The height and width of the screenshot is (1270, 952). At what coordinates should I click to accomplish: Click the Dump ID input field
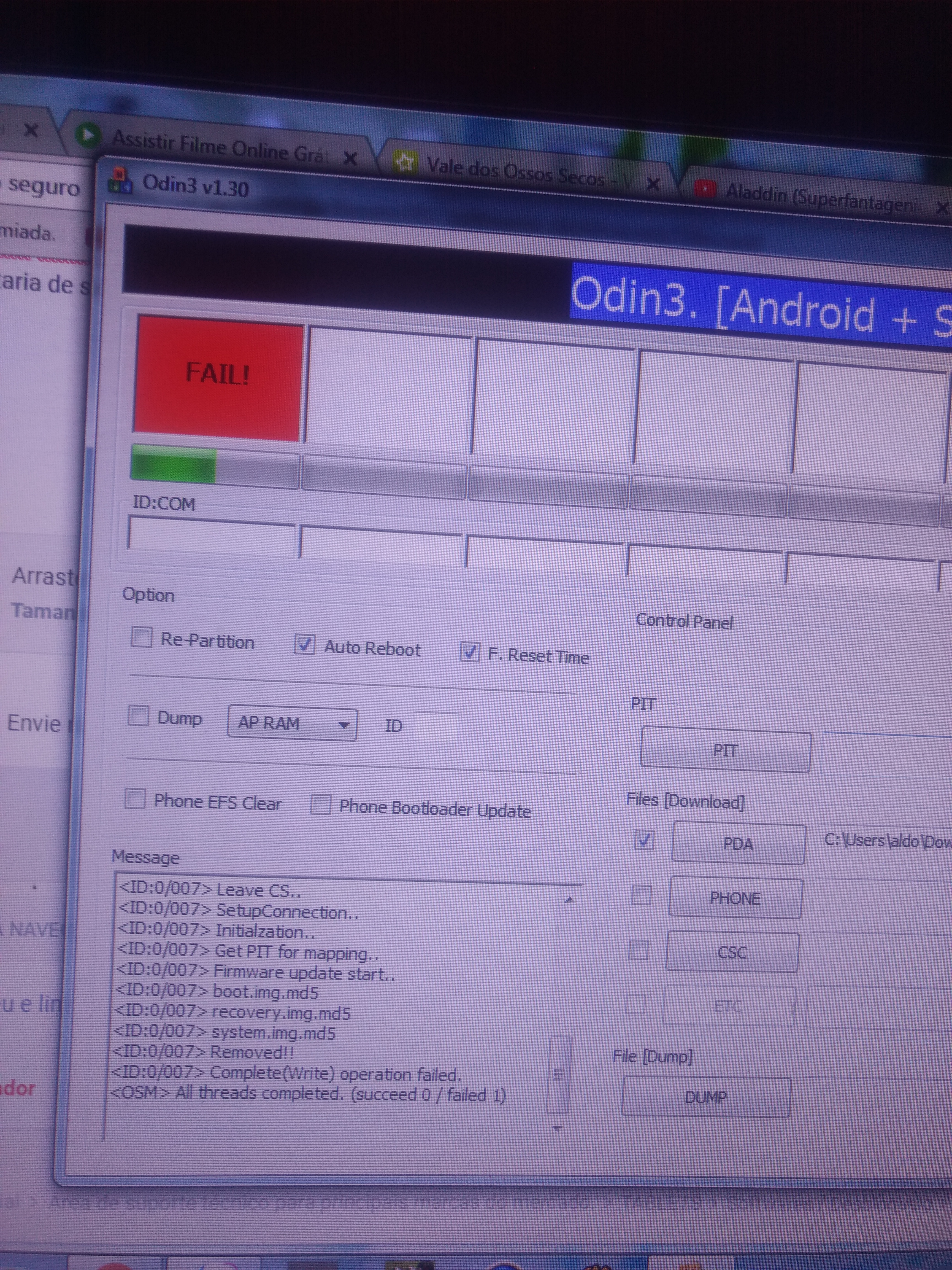coord(437,727)
